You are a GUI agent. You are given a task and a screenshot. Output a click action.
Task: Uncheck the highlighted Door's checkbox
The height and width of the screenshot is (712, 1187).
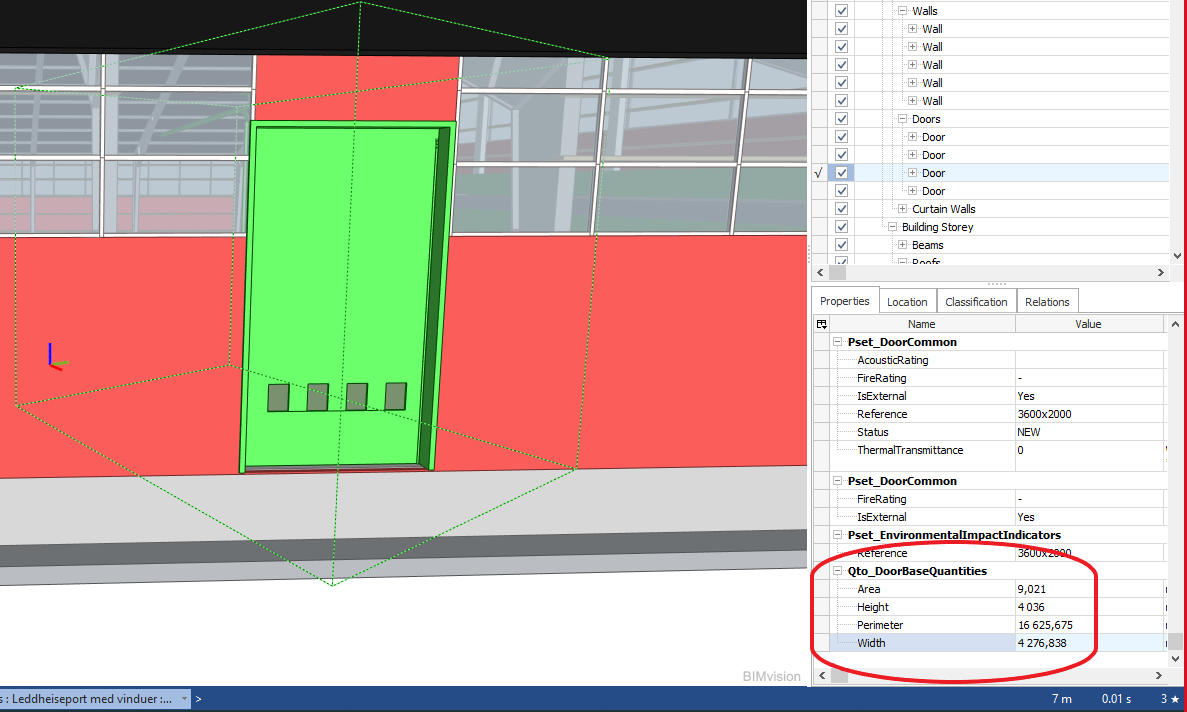point(841,172)
